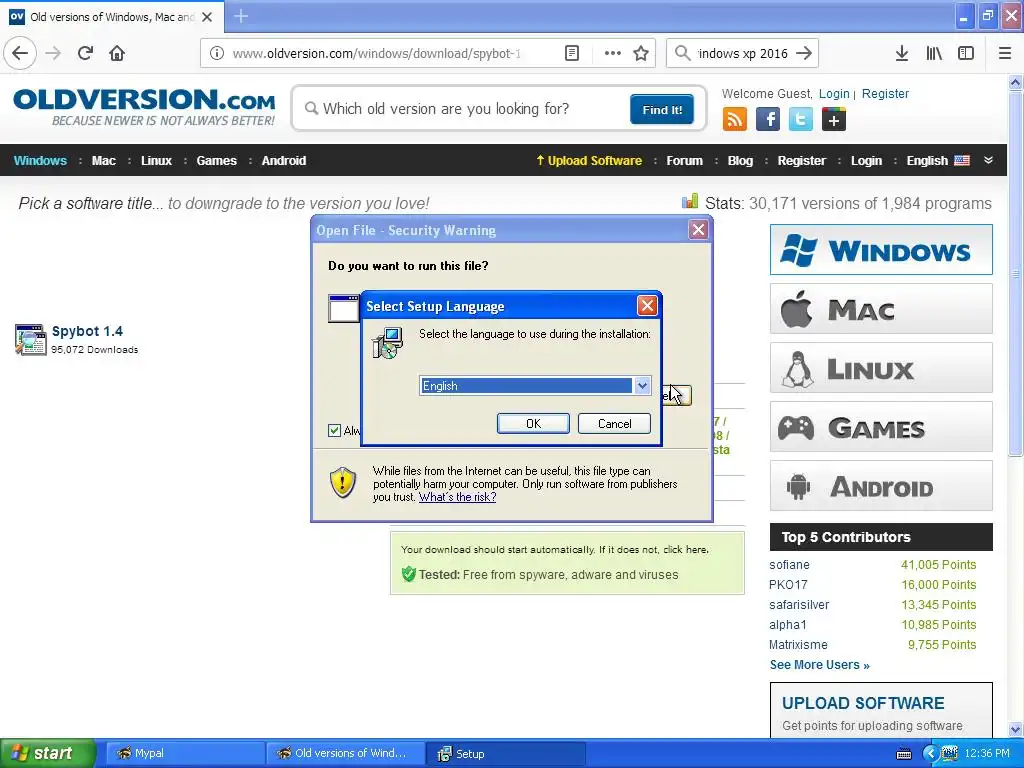Viewport: 1024px width, 768px height.
Task: Expand the double chevron beside English flag
Action: click(x=988, y=160)
